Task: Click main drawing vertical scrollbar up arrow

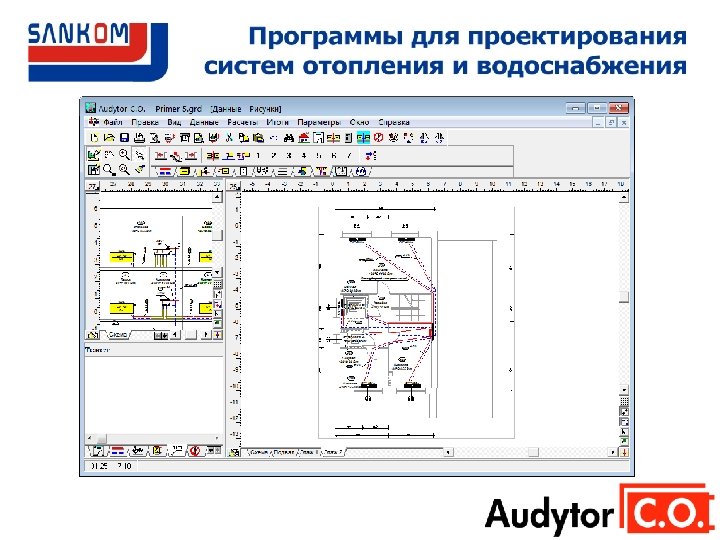Action: (624, 198)
